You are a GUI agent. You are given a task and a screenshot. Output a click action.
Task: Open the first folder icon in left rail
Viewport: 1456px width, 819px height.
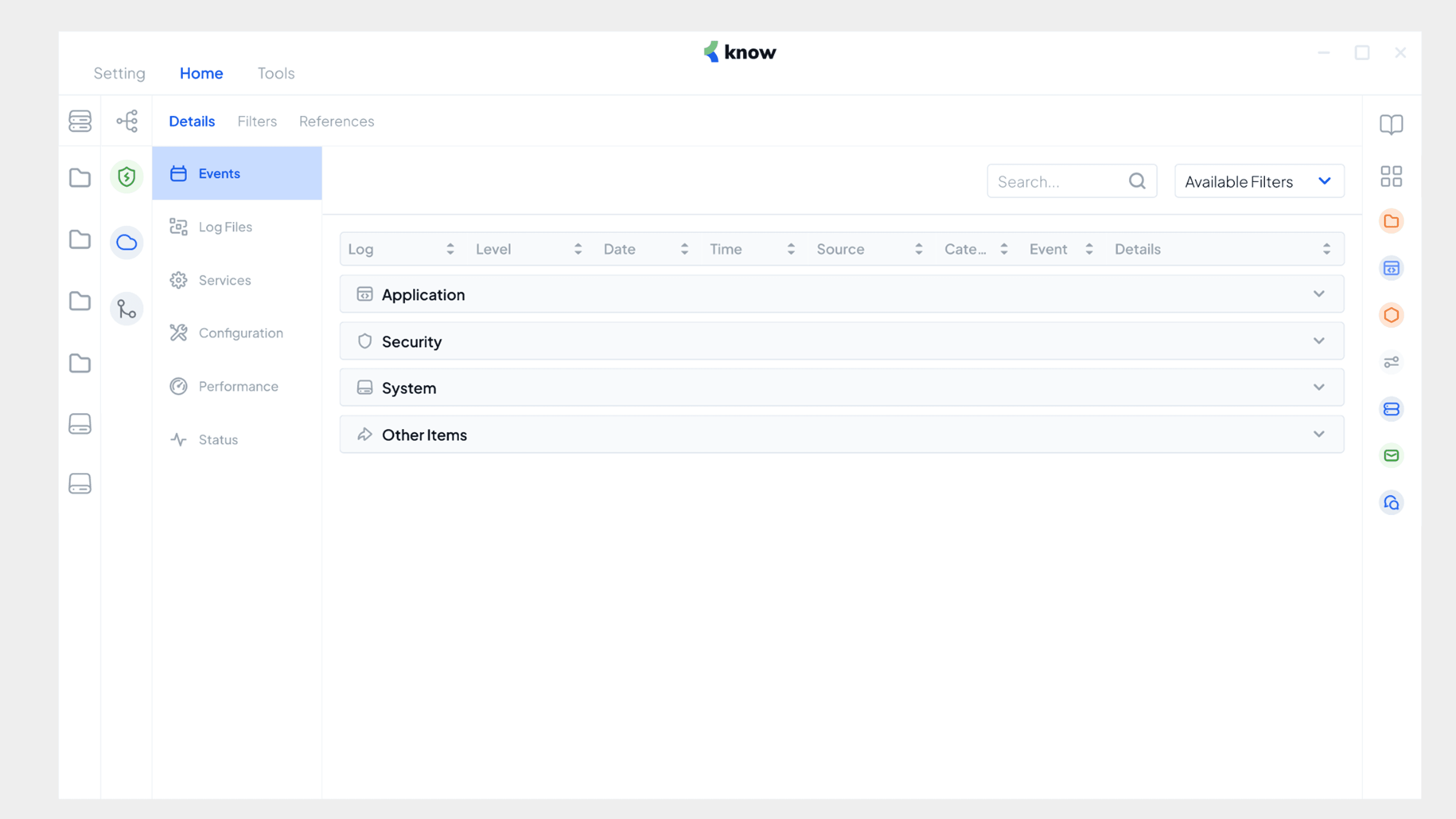(x=80, y=177)
